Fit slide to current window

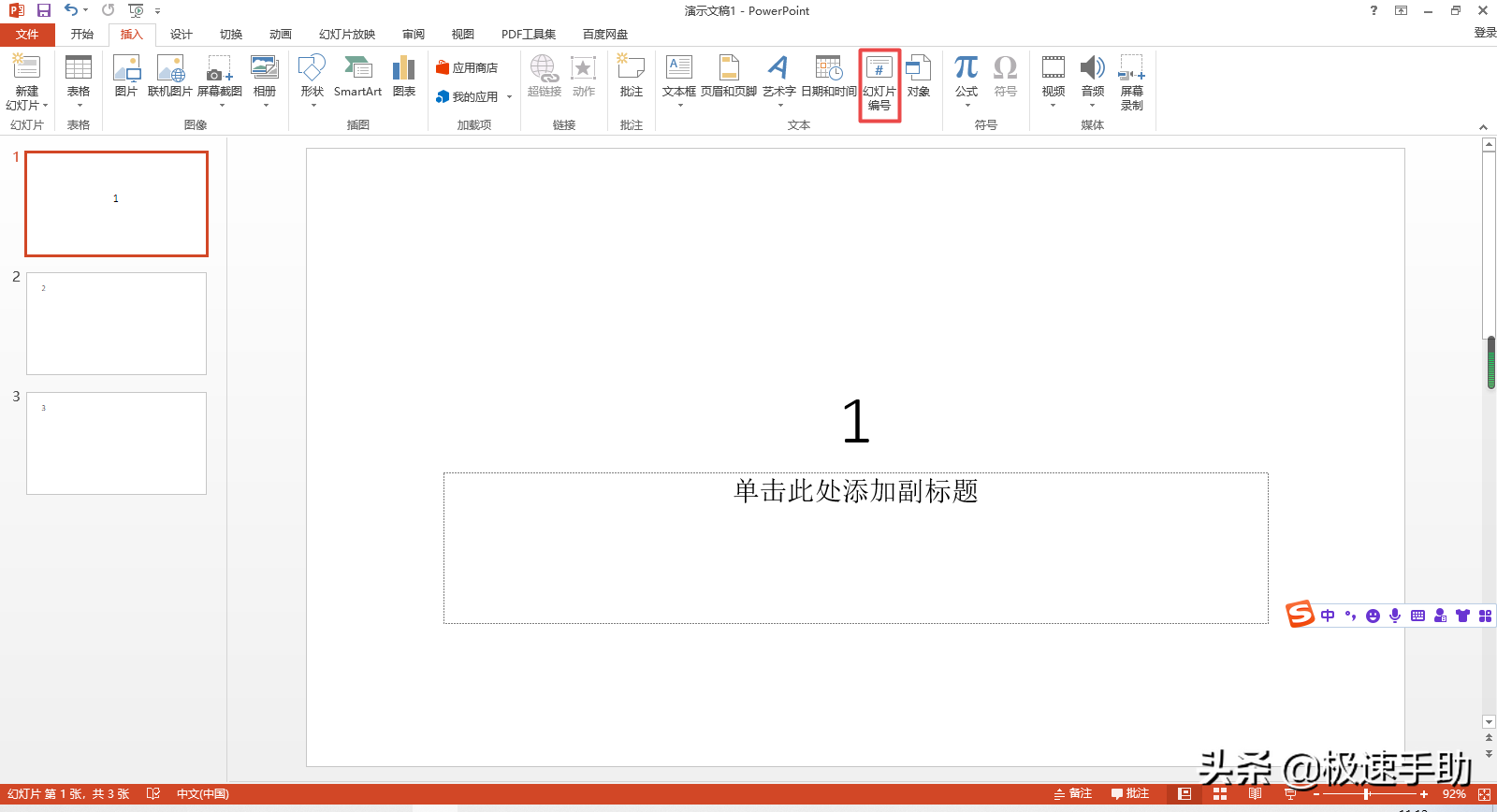click(1484, 793)
